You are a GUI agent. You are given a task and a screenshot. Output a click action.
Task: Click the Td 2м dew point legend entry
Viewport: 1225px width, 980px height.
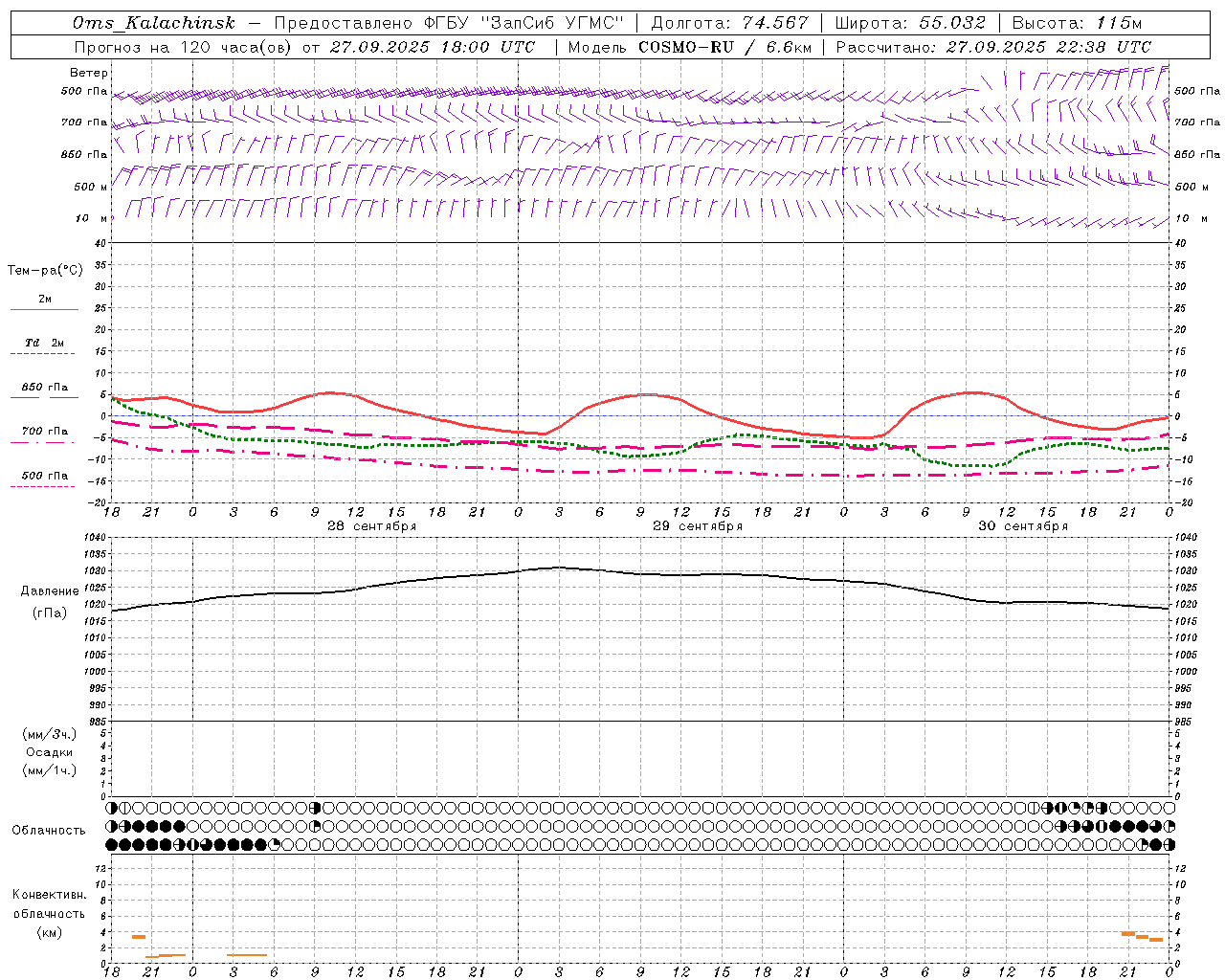45,343
